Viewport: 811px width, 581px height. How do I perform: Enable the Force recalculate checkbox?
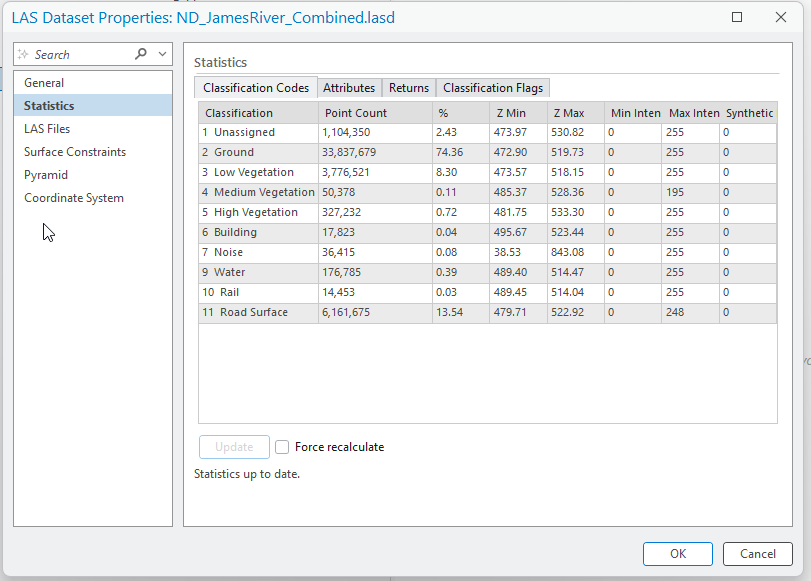point(280,447)
